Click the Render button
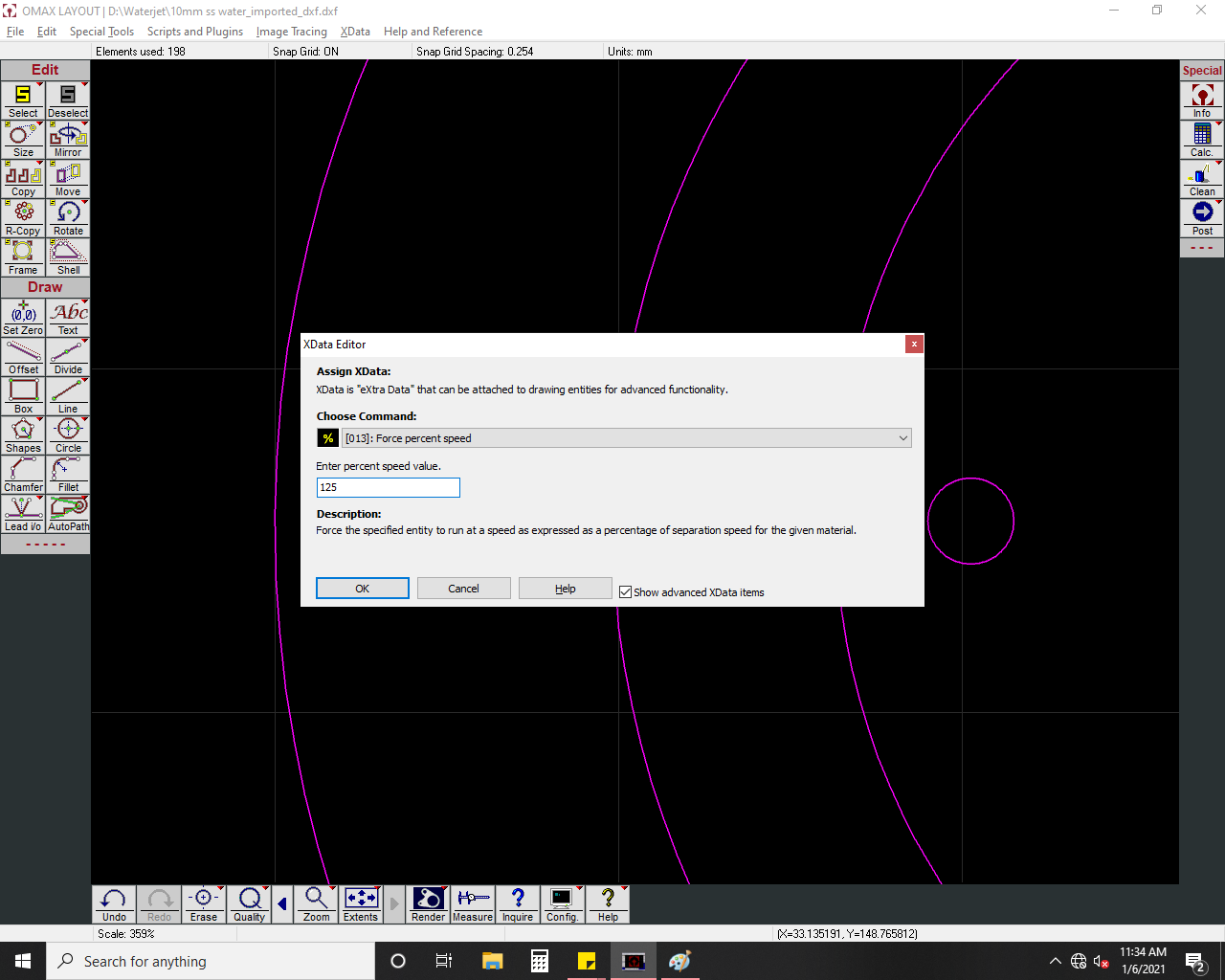Viewport: 1225px width, 980px height. [x=428, y=904]
